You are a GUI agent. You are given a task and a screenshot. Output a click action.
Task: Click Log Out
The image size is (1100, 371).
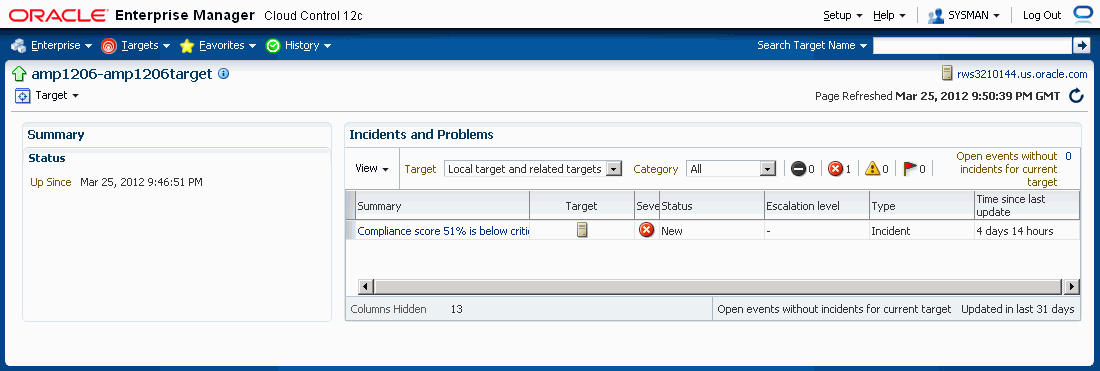point(1042,15)
